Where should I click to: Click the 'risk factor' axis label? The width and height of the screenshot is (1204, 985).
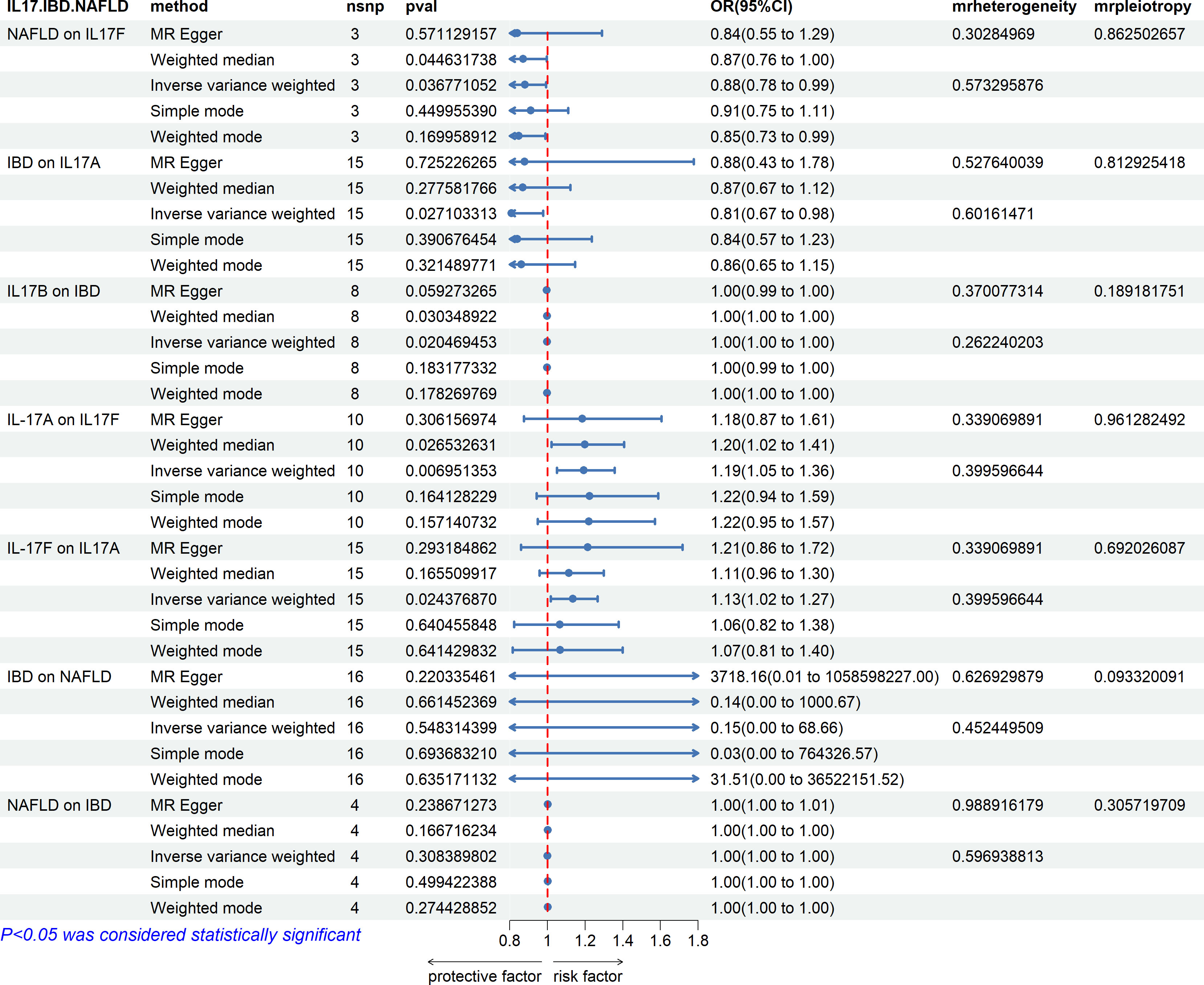(x=588, y=976)
